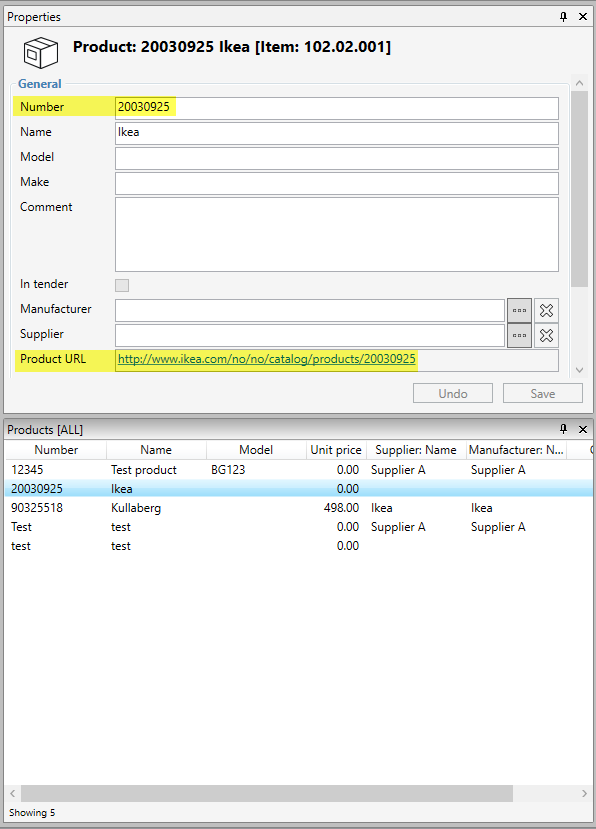The height and width of the screenshot is (829, 596).
Task: Pin the Properties panel
Action: click(563, 16)
